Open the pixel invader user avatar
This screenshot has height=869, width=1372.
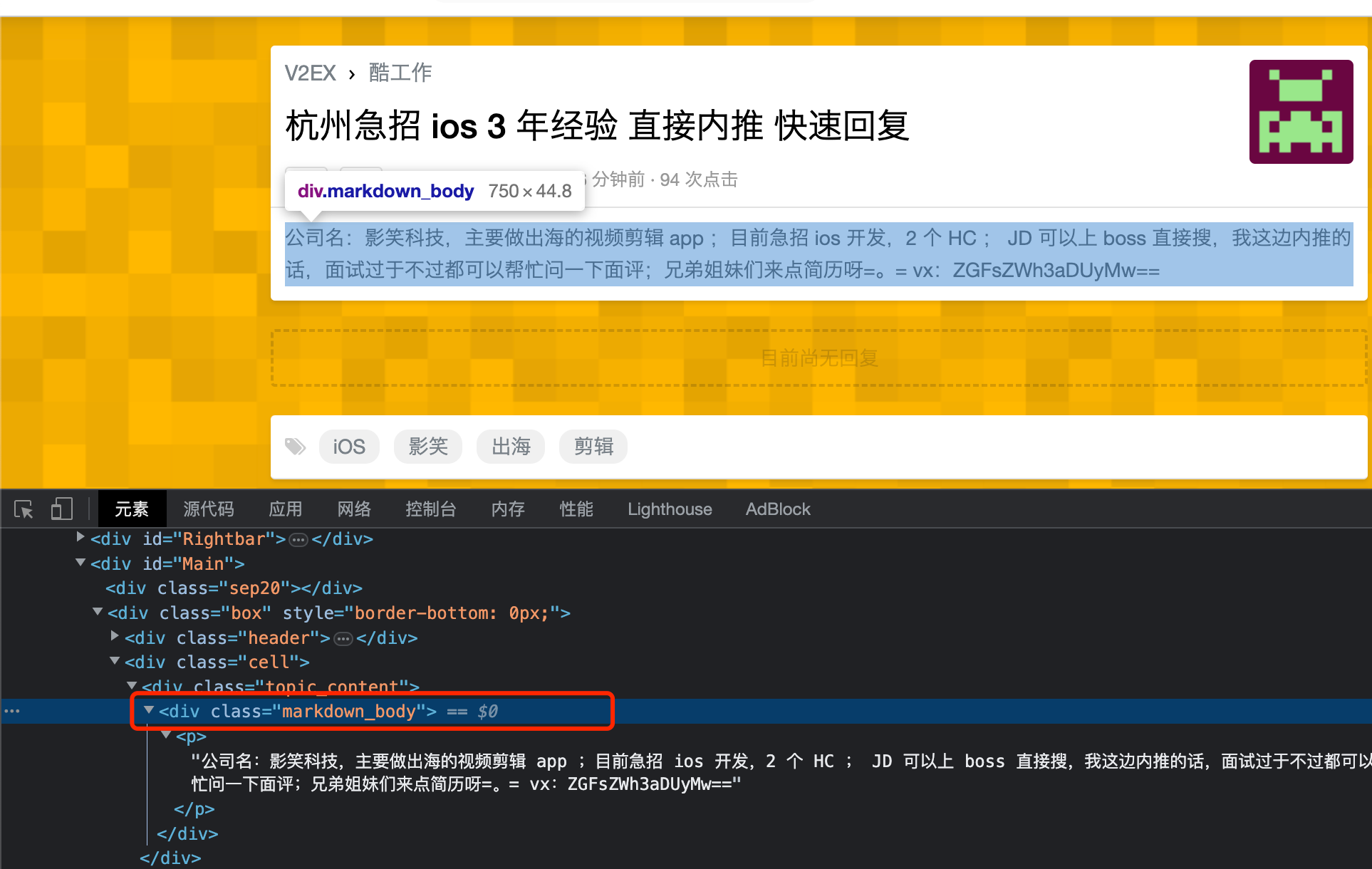1301,112
